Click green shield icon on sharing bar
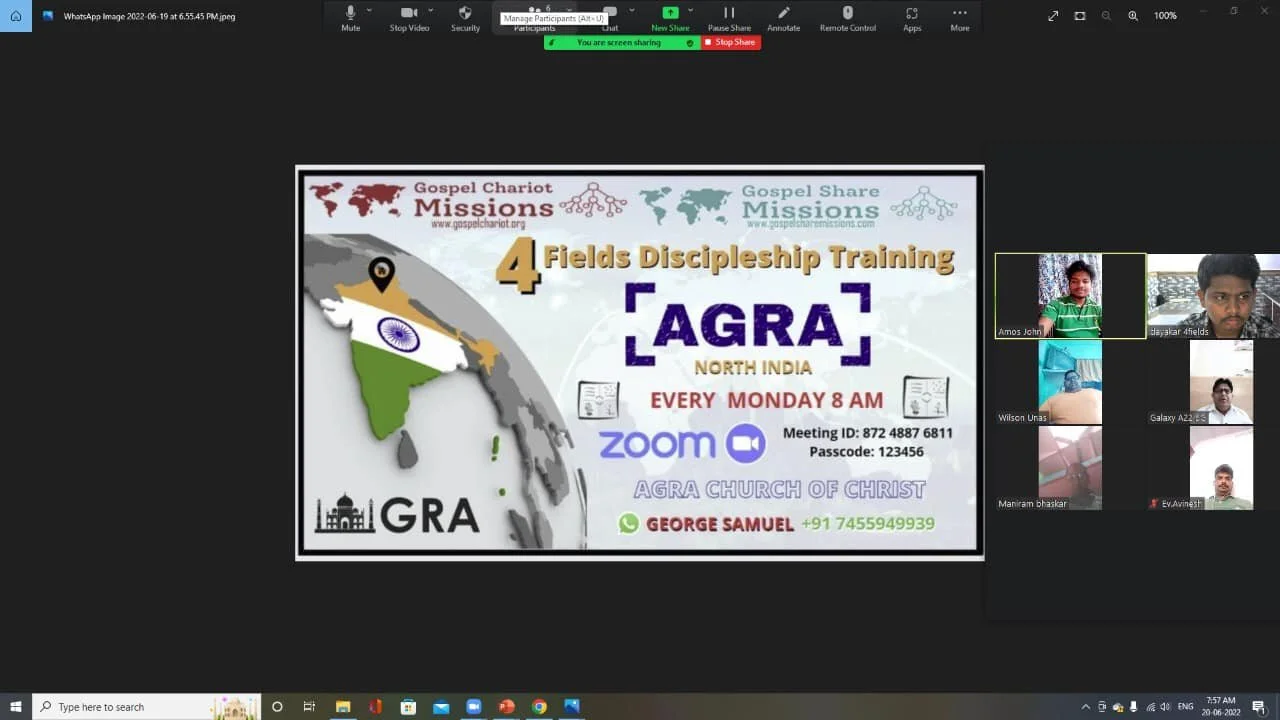 pyautogui.click(x=689, y=43)
